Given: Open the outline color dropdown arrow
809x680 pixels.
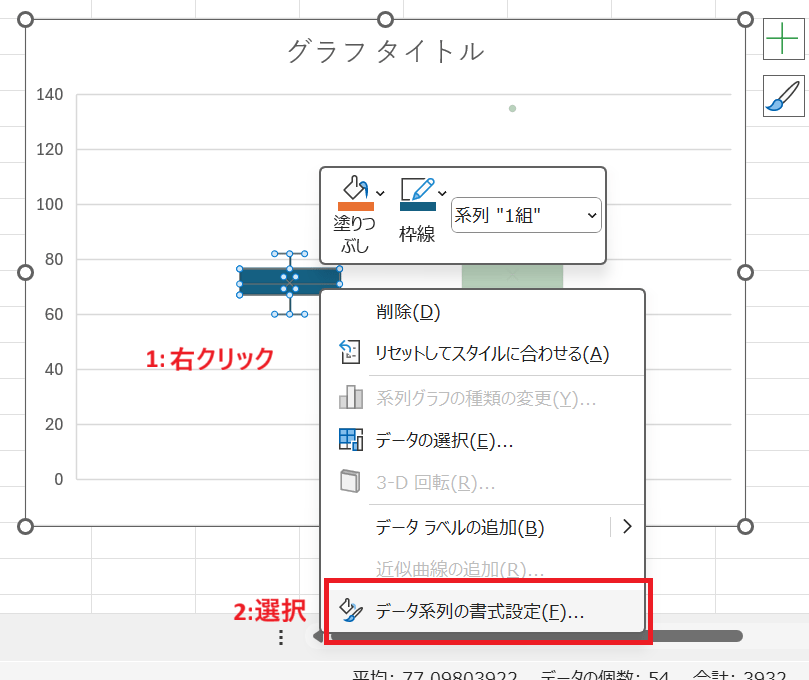Looking at the screenshot, I should point(441,194).
